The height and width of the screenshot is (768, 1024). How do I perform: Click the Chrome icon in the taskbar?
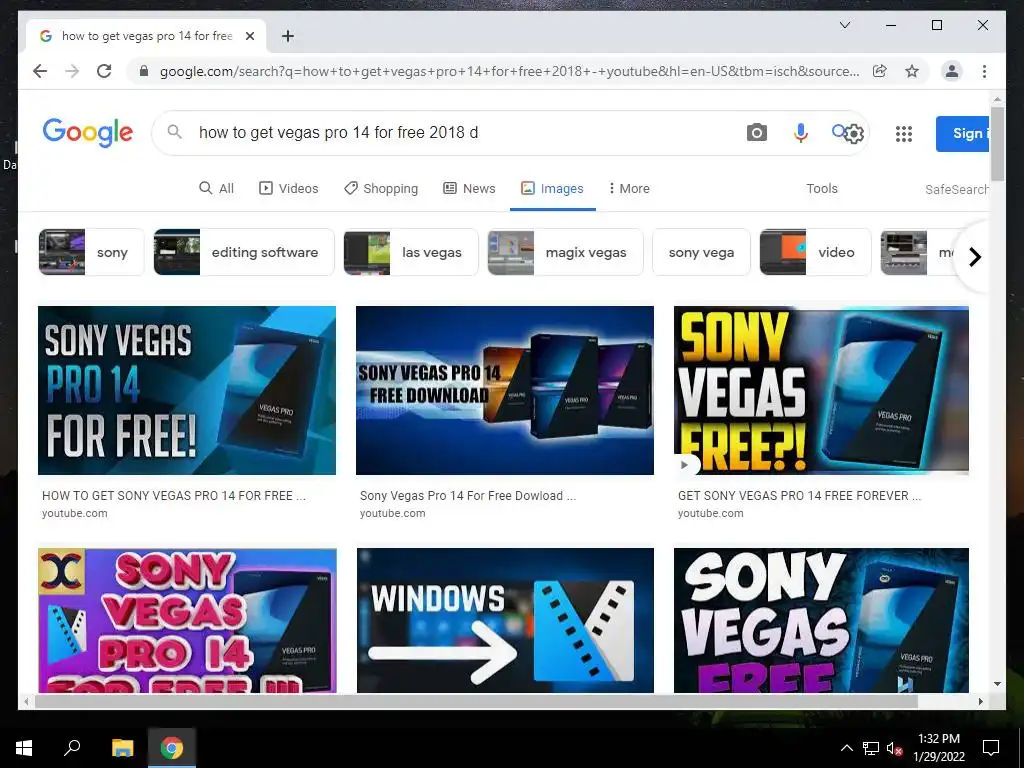[172, 748]
